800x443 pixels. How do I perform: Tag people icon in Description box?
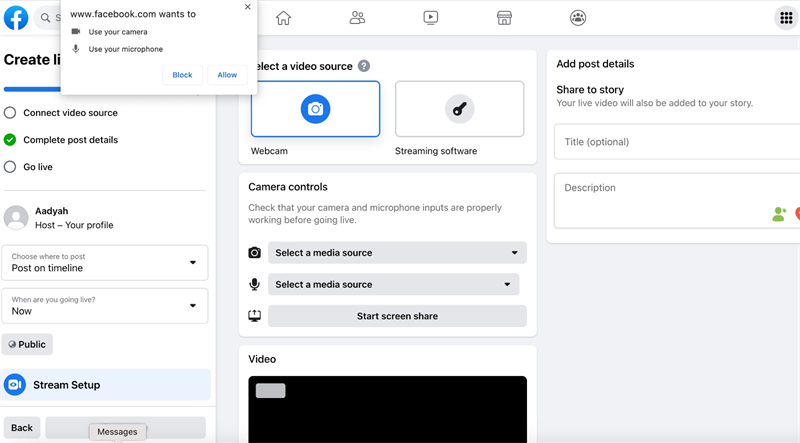(x=779, y=214)
